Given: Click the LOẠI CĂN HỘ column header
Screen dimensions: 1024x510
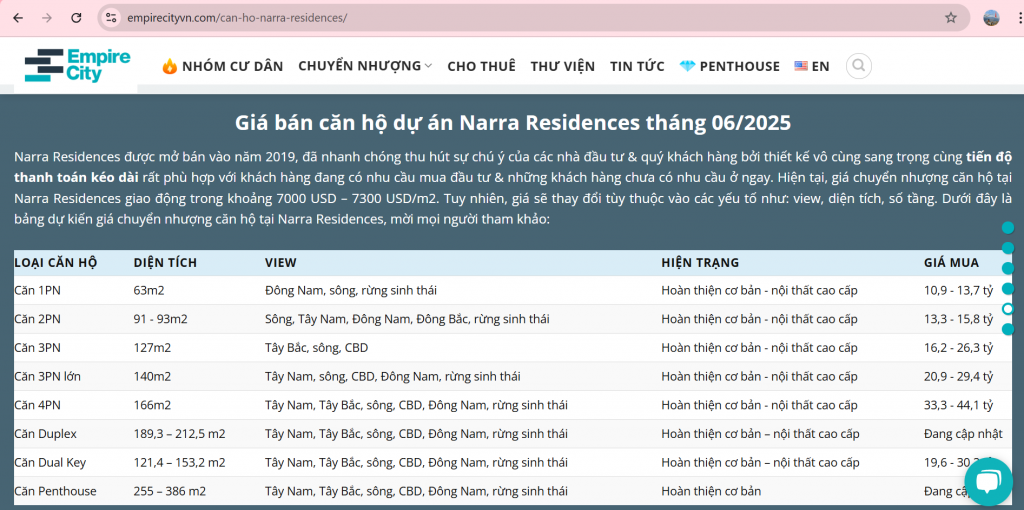Looking at the screenshot, I should tap(56, 263).
